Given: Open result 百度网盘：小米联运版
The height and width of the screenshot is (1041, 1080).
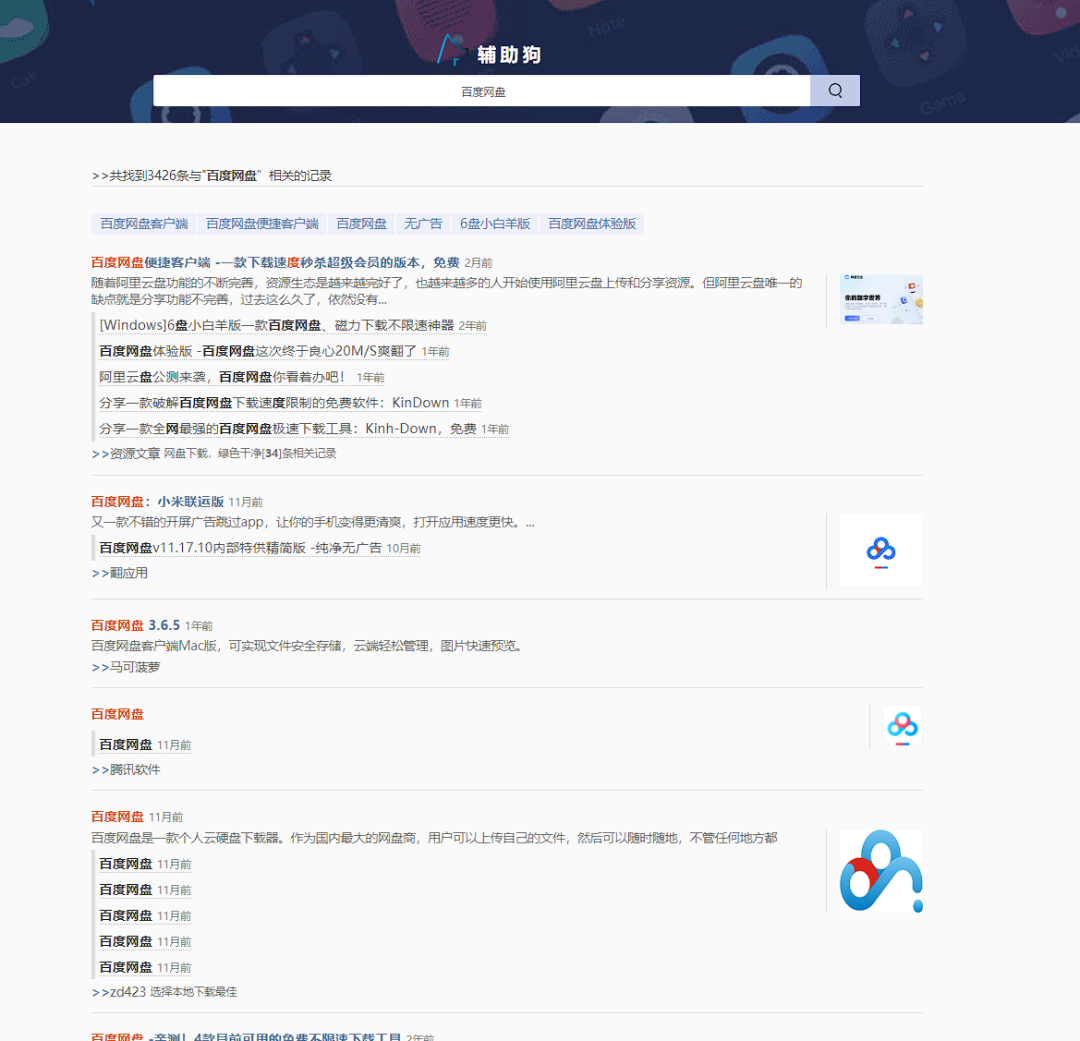Looking at the screenshot, I should (157, 502).
